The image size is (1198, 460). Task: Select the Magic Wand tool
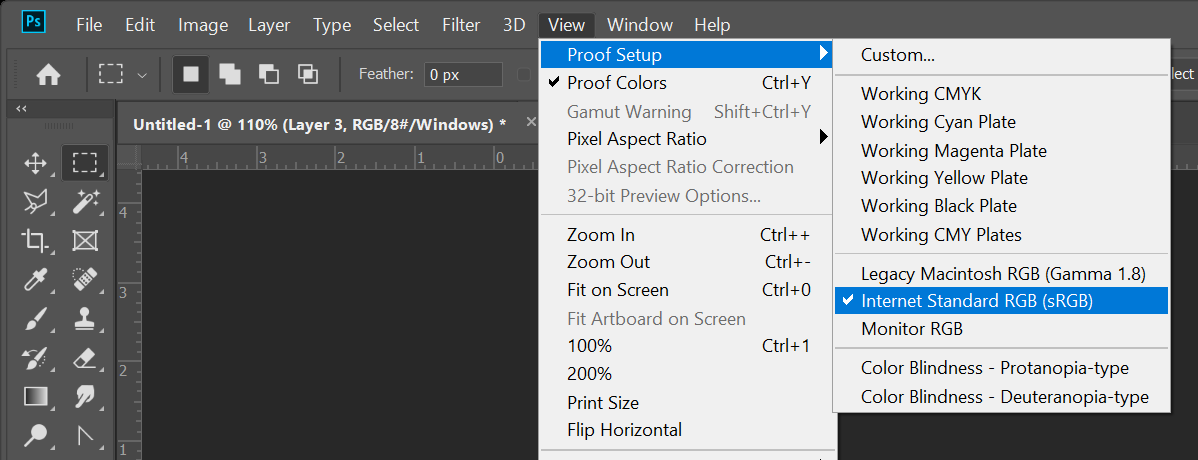(x=85, y=202)
